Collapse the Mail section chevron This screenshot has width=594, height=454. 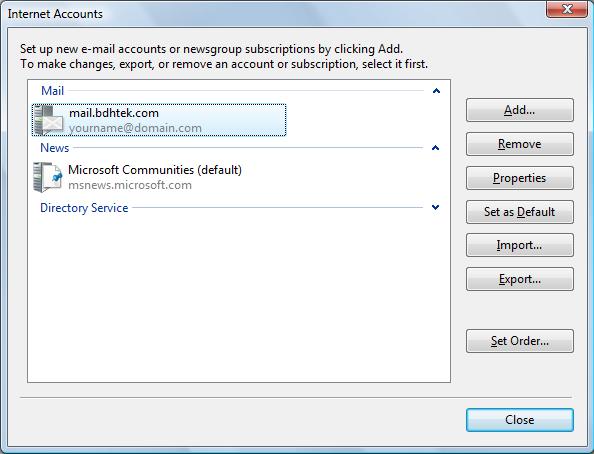436,91
